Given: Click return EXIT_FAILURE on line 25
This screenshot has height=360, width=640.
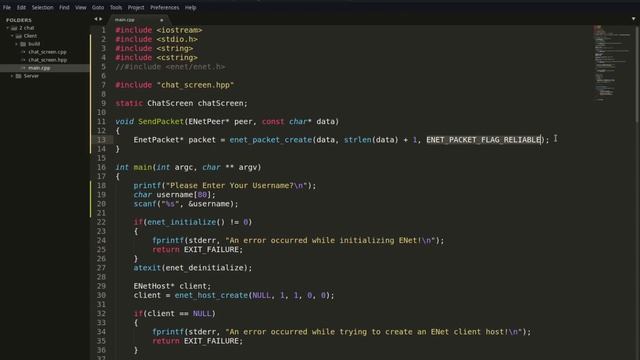Looking at the screenshot, I should click(x=198, y=249).
